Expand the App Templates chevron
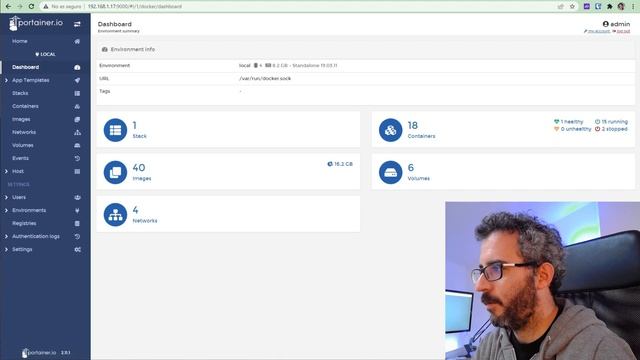640x360 pixels. (x=6, y=80)
